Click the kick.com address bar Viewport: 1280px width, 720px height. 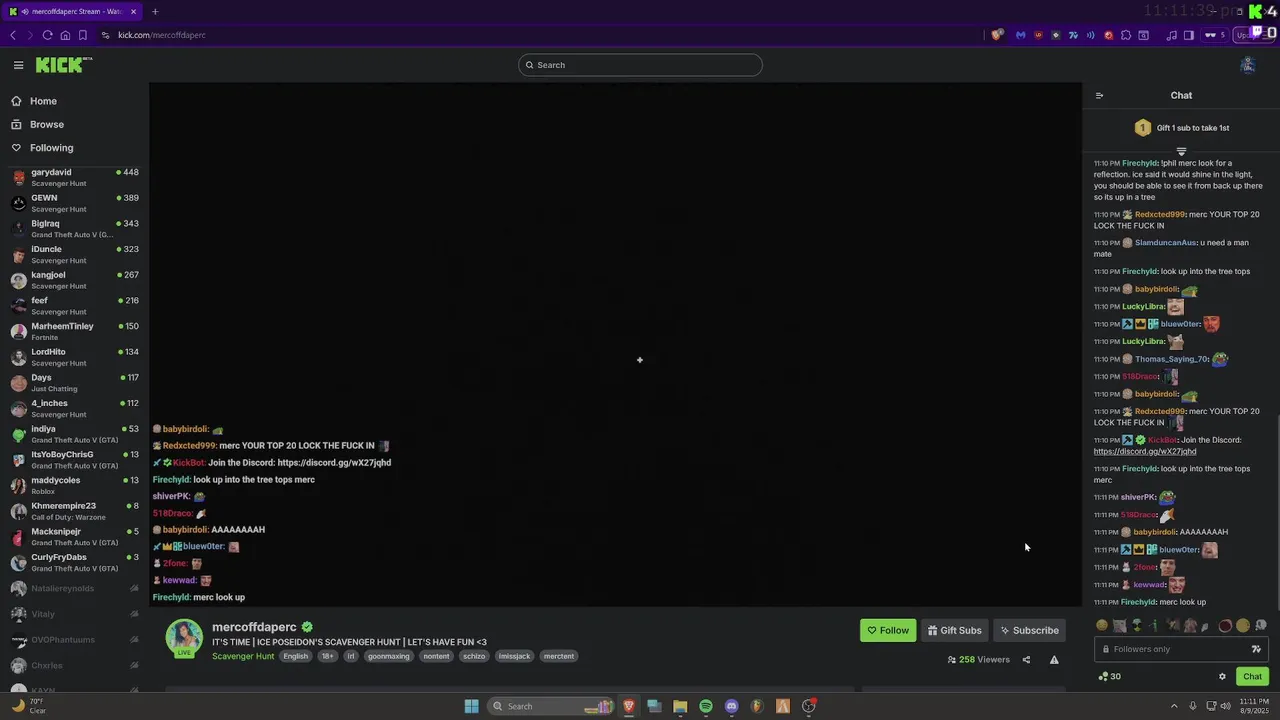click(x=540, y=35)
